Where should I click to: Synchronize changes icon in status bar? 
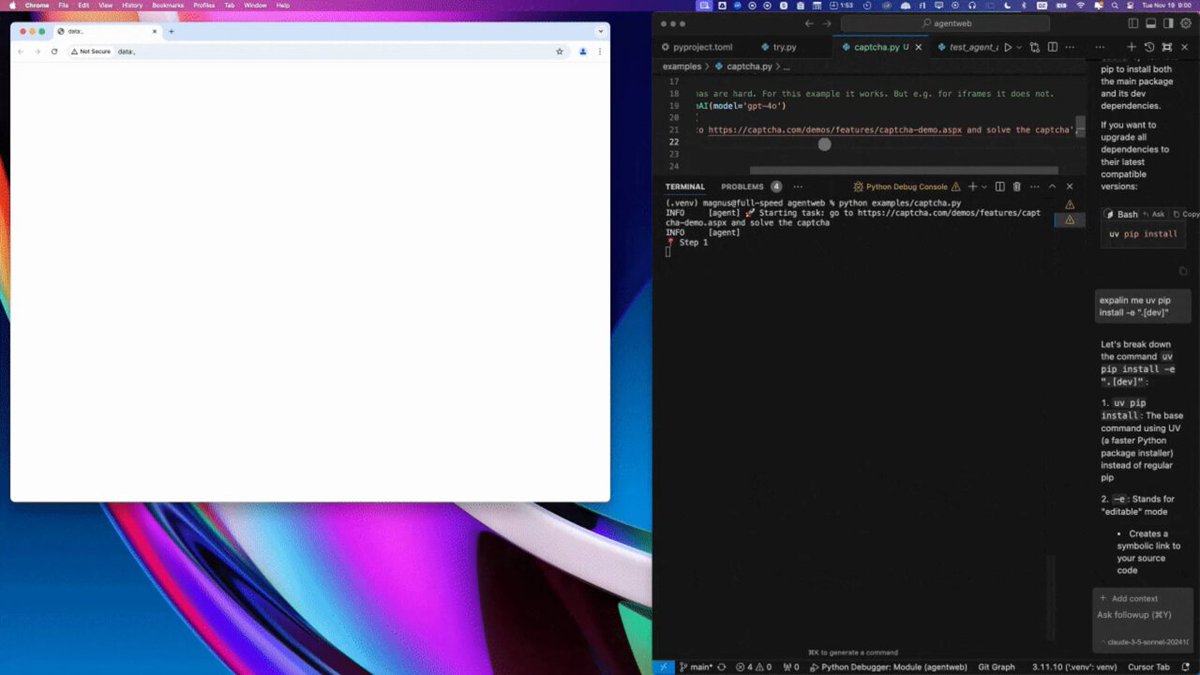click(x=724, y=667)
